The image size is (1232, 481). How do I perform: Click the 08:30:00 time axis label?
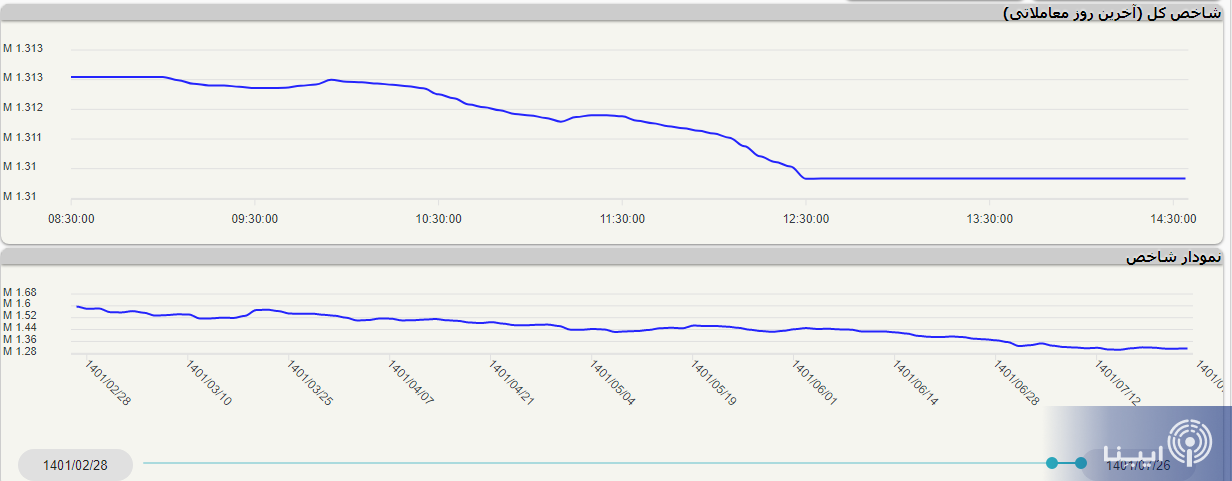tap(72, 219)
